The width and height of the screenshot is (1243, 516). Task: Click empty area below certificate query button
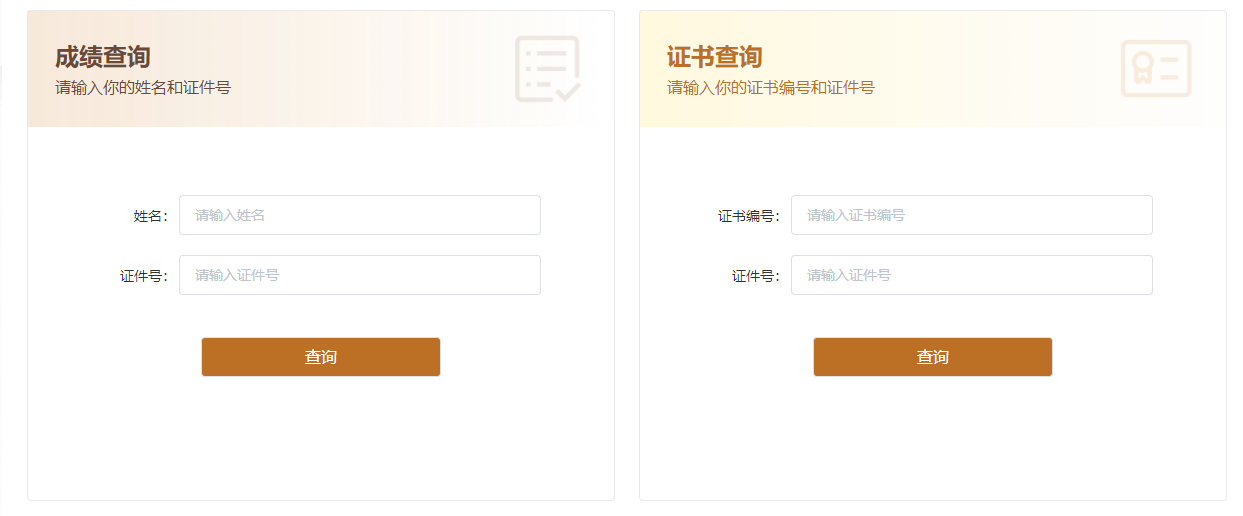932,440
